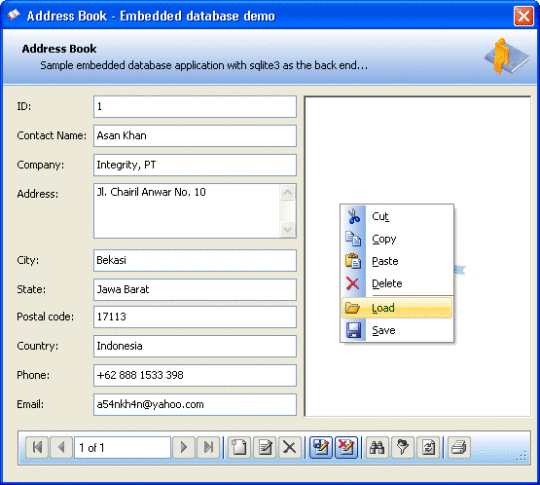Viewport: 540px width, 485px height.
Task: Click the Phone field
Action: 195,375
